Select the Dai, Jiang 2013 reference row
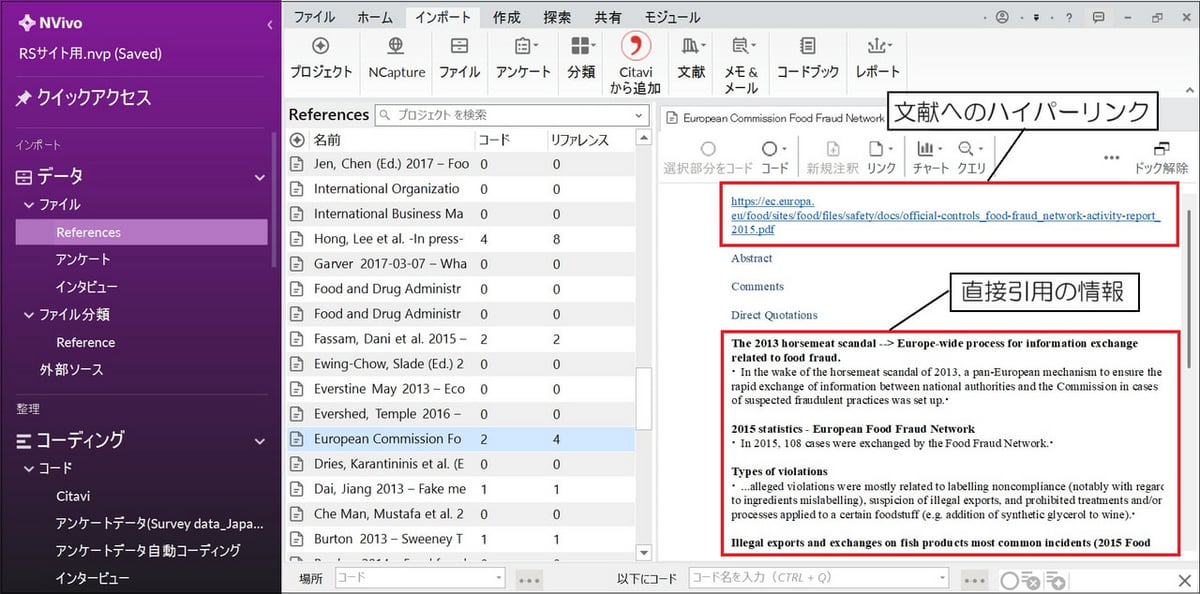 [x=389, y=489]
